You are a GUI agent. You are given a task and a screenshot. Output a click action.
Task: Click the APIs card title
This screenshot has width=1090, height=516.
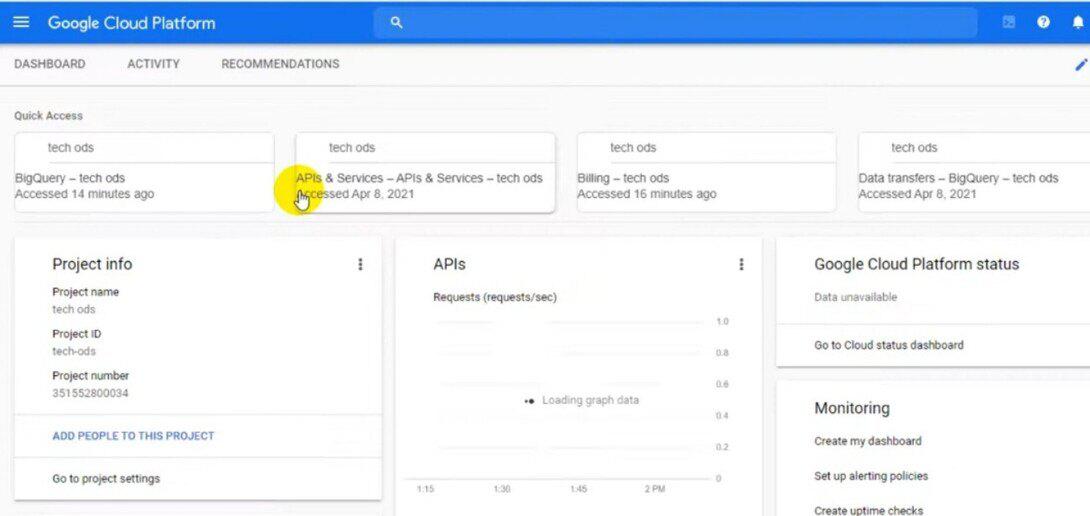(x=449, y=264)
